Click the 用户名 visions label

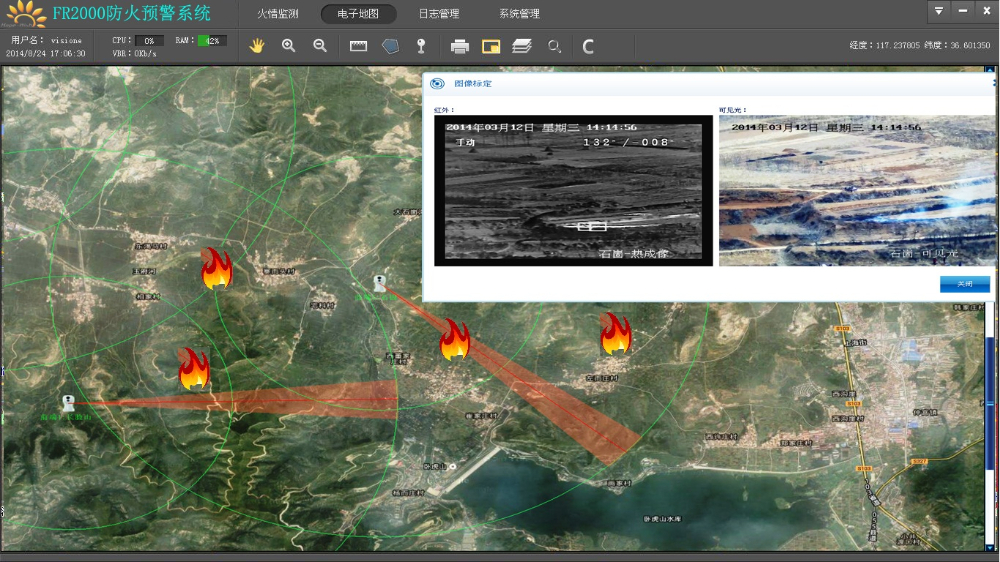46,40
